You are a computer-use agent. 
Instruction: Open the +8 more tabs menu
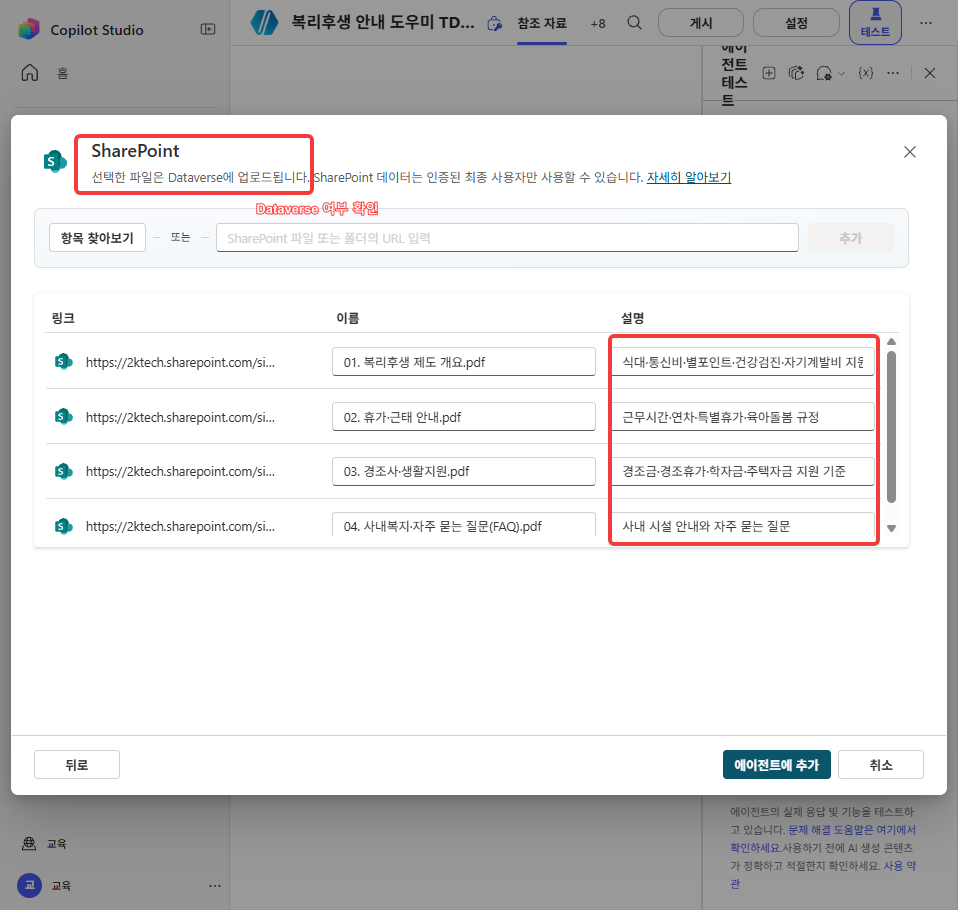point(598,24)
